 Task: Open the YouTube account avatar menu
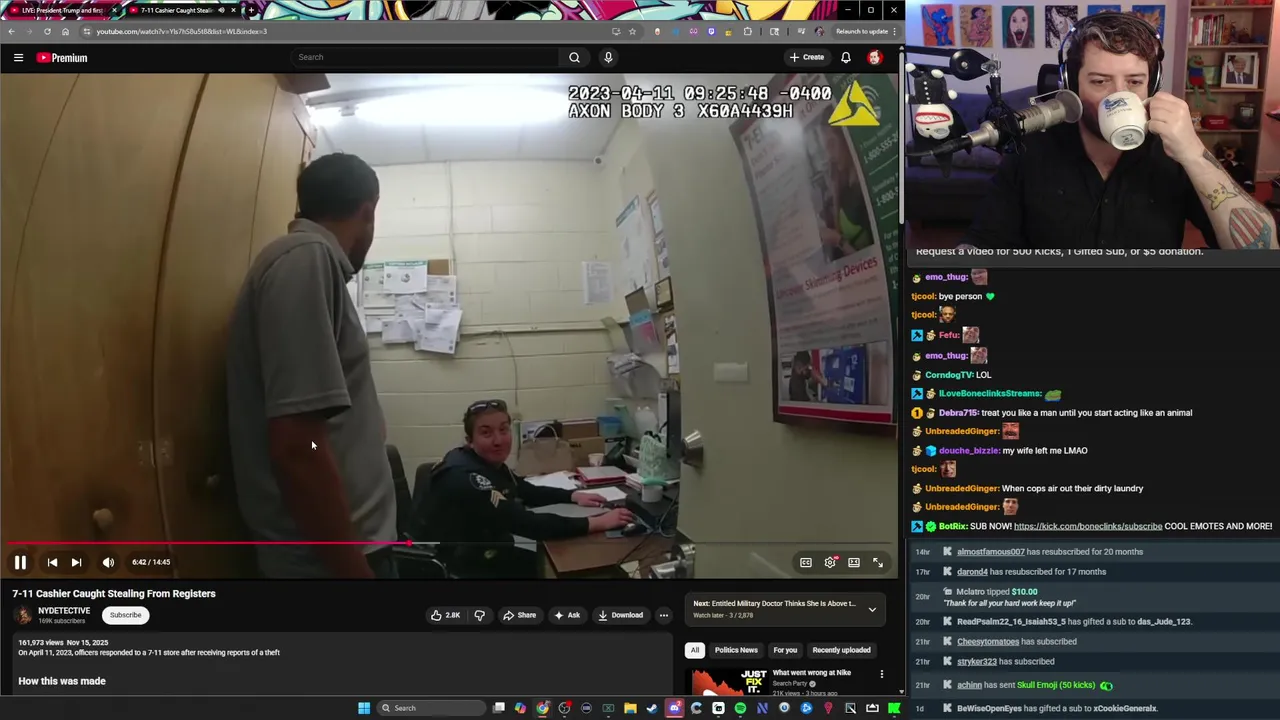click(x=875, y=57)
